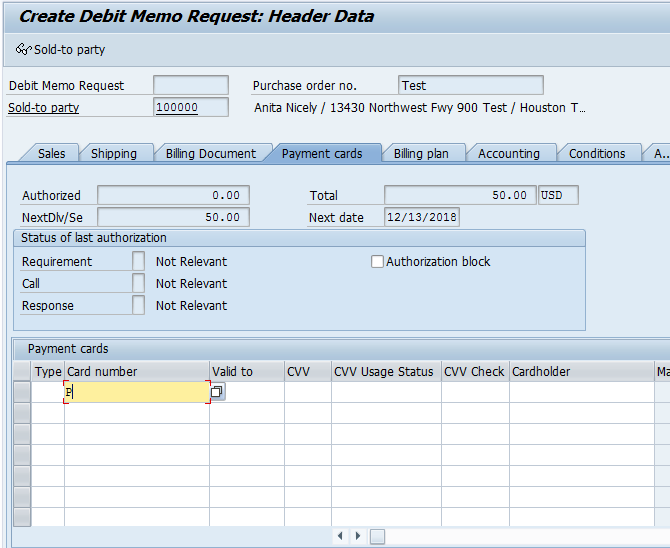Enable the Authorization block checkbox
This screenshot has height=548, width=670.
(x=377, y=262)
